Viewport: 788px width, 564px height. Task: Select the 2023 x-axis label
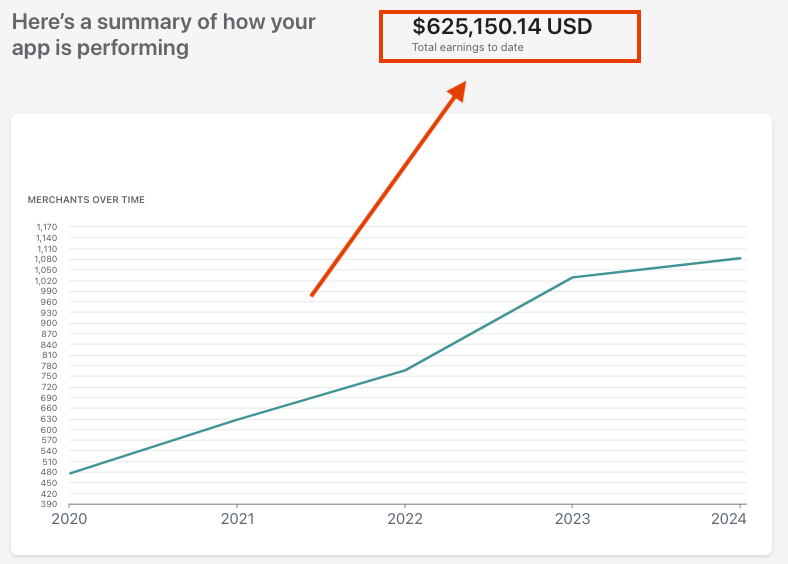coord(572,518)
